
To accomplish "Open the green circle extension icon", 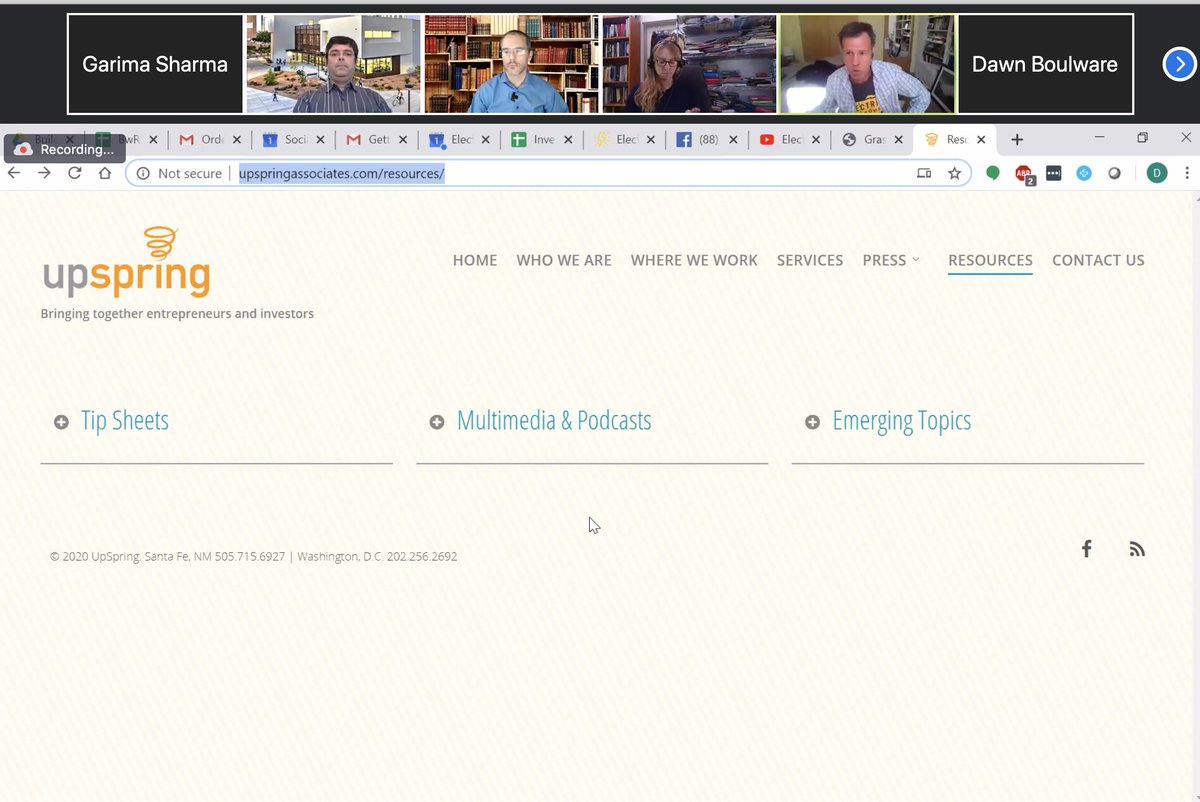I will pyautogui.click(x=993, y=173).
